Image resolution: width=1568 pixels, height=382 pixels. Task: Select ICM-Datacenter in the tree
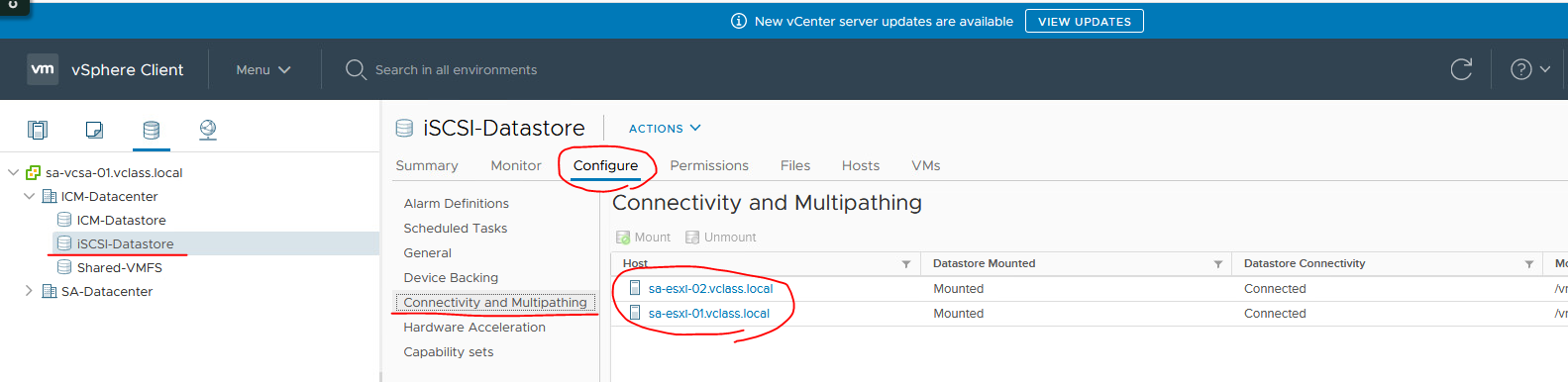pos(109,196)
